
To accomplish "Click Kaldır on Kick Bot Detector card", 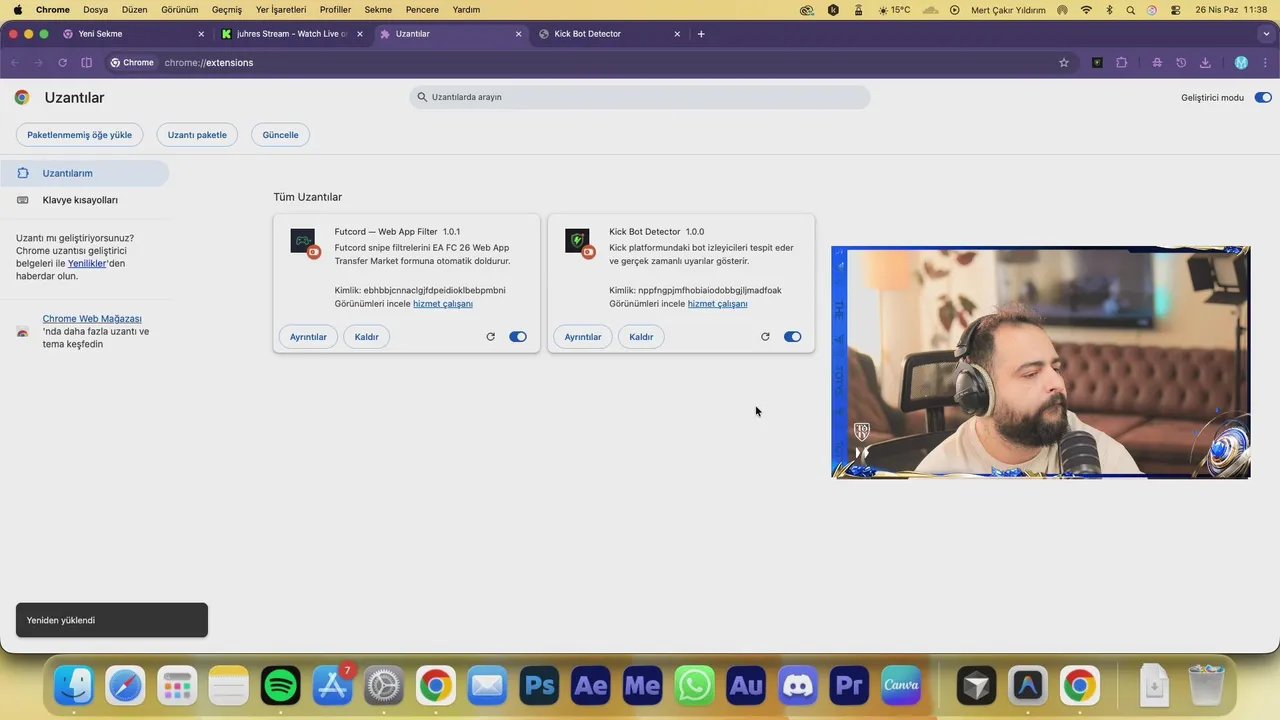I will pyautogui.click(x=641, y=337).
